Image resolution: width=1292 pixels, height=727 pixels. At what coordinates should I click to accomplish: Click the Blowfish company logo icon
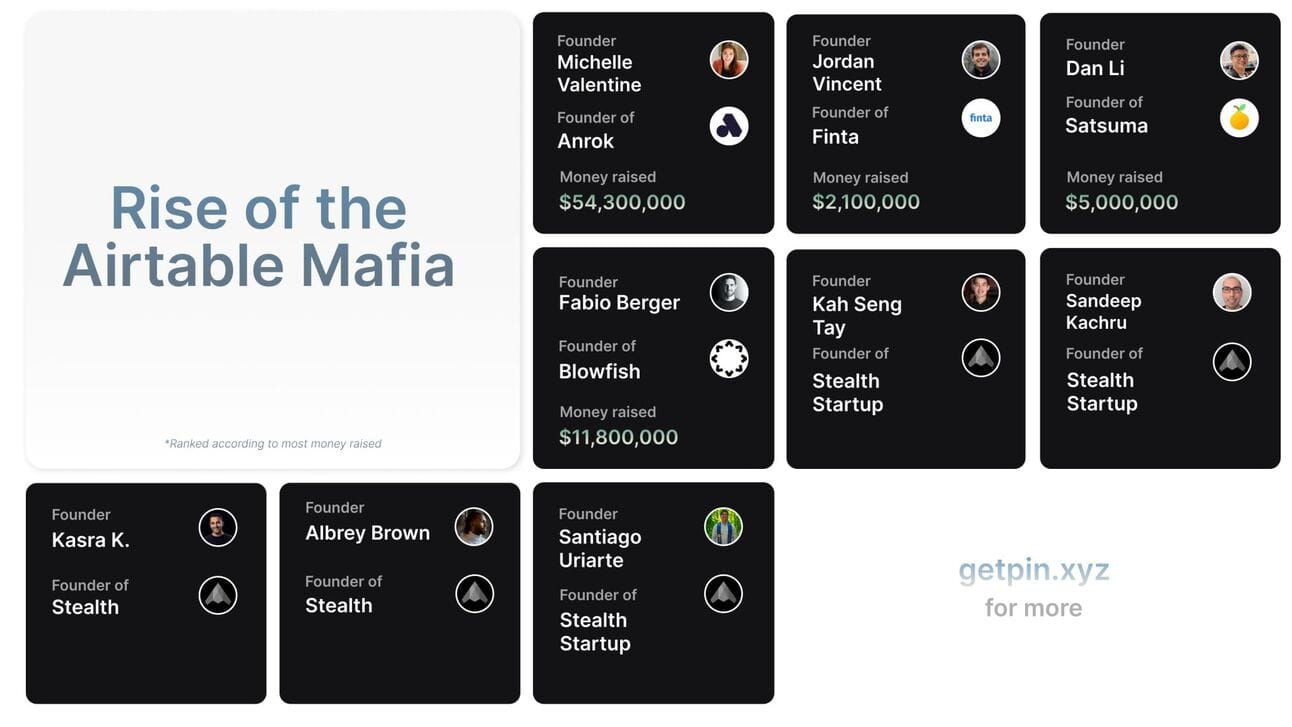click(x=729, y=359)
